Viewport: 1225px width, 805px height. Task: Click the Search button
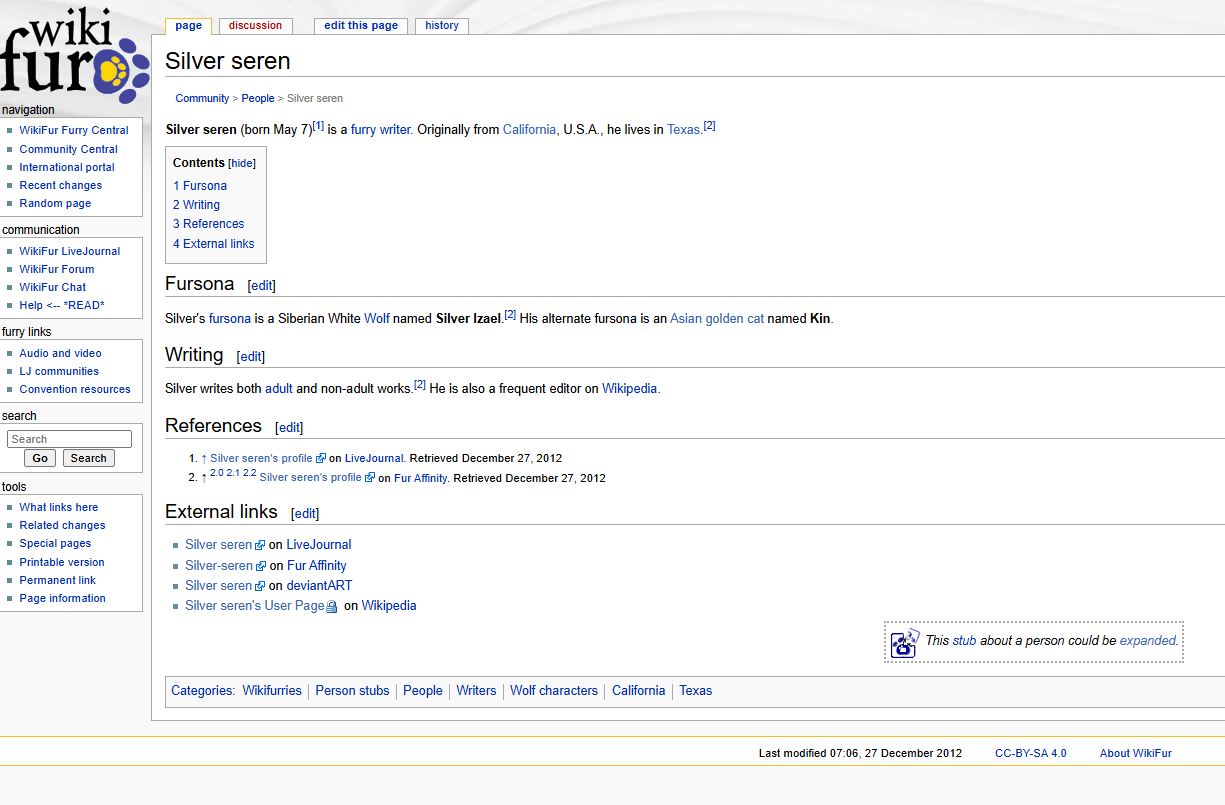89,458
